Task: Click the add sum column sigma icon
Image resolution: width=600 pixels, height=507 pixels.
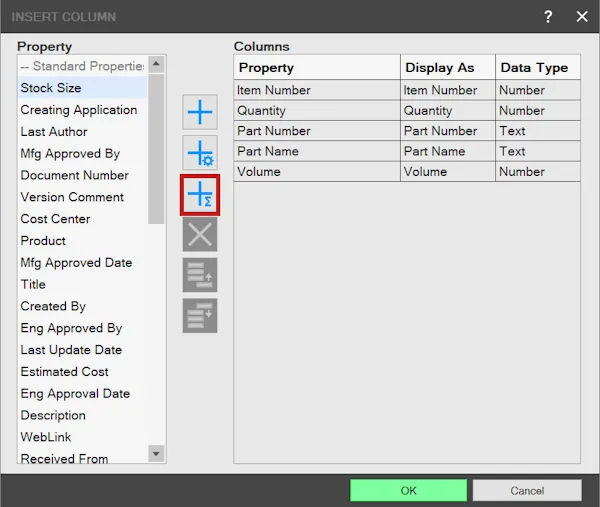Action: point(200,194)
